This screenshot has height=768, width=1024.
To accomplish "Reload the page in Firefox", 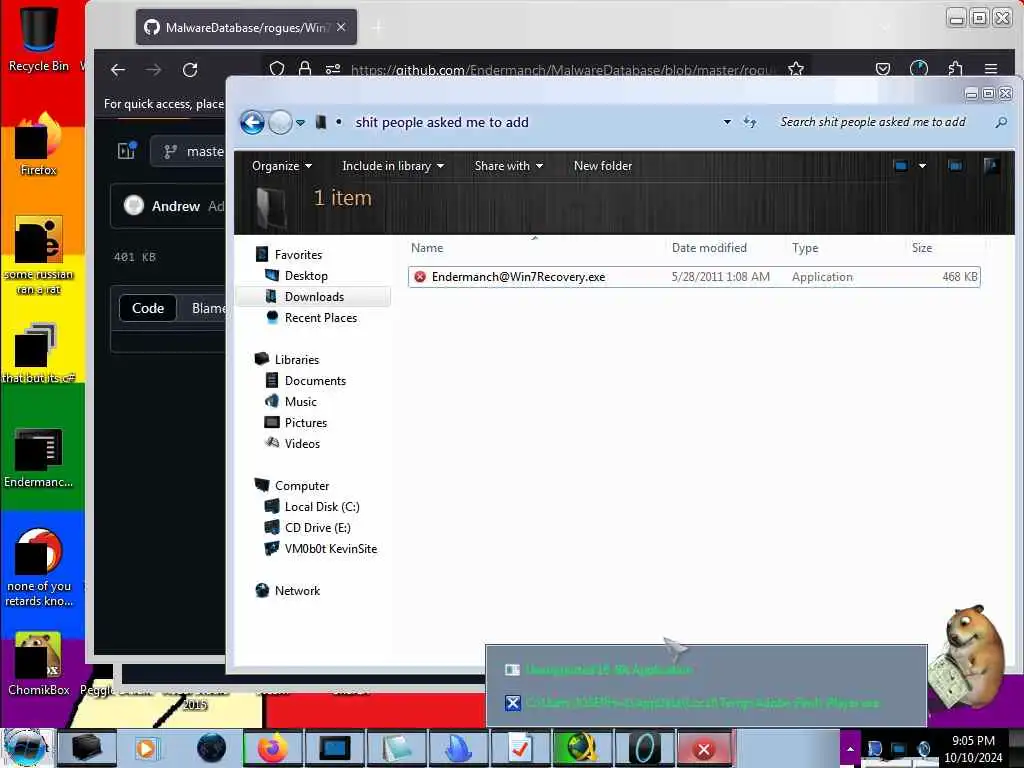I will pos(190,70).
